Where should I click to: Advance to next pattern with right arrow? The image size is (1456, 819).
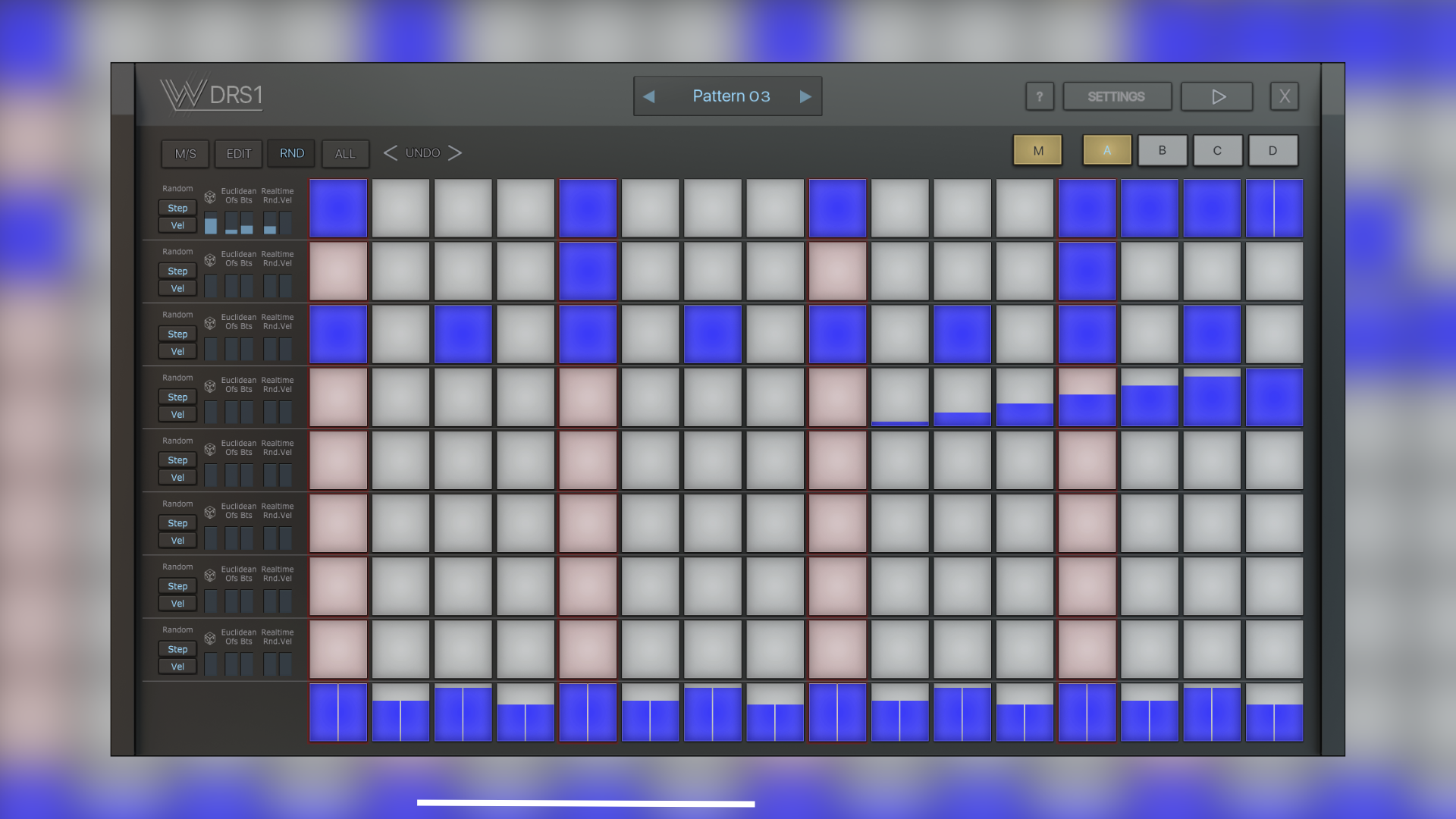[x=805, y=96]
